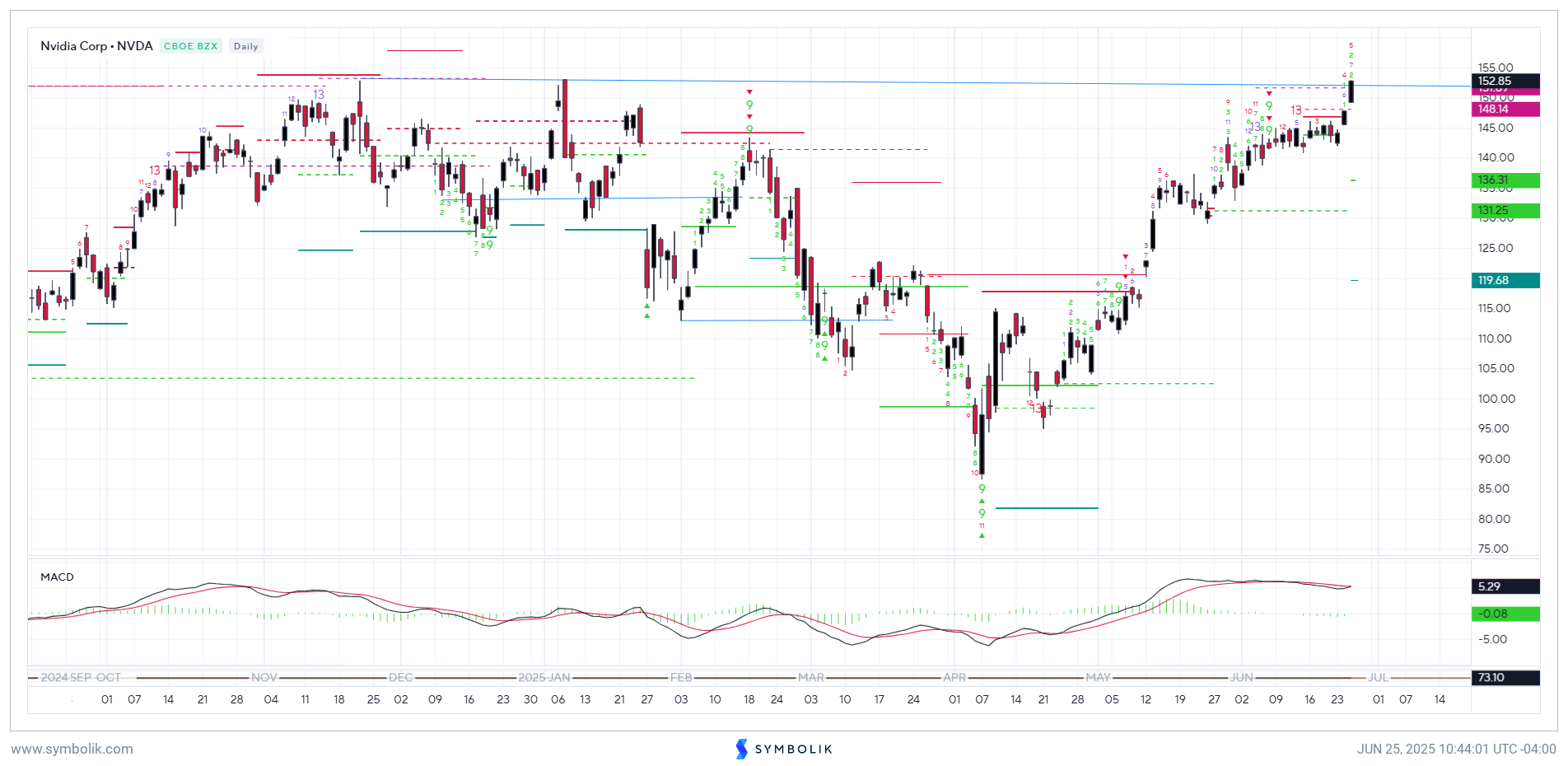
Task: Click the green -0.08 histogram value label
Action: [1505, 614]
